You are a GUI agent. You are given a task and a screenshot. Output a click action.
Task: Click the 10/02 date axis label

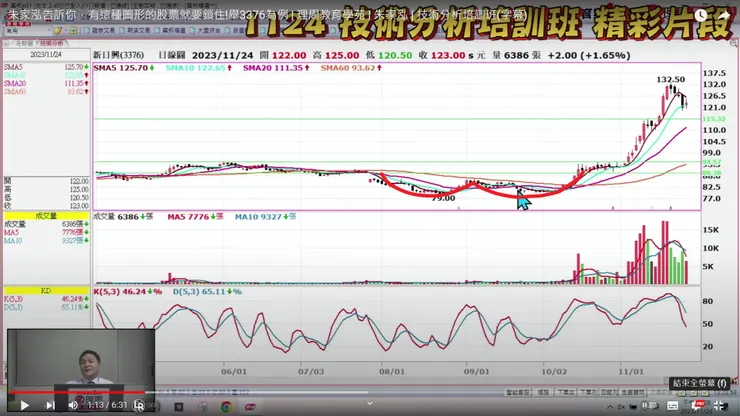[x=554, y=372]
